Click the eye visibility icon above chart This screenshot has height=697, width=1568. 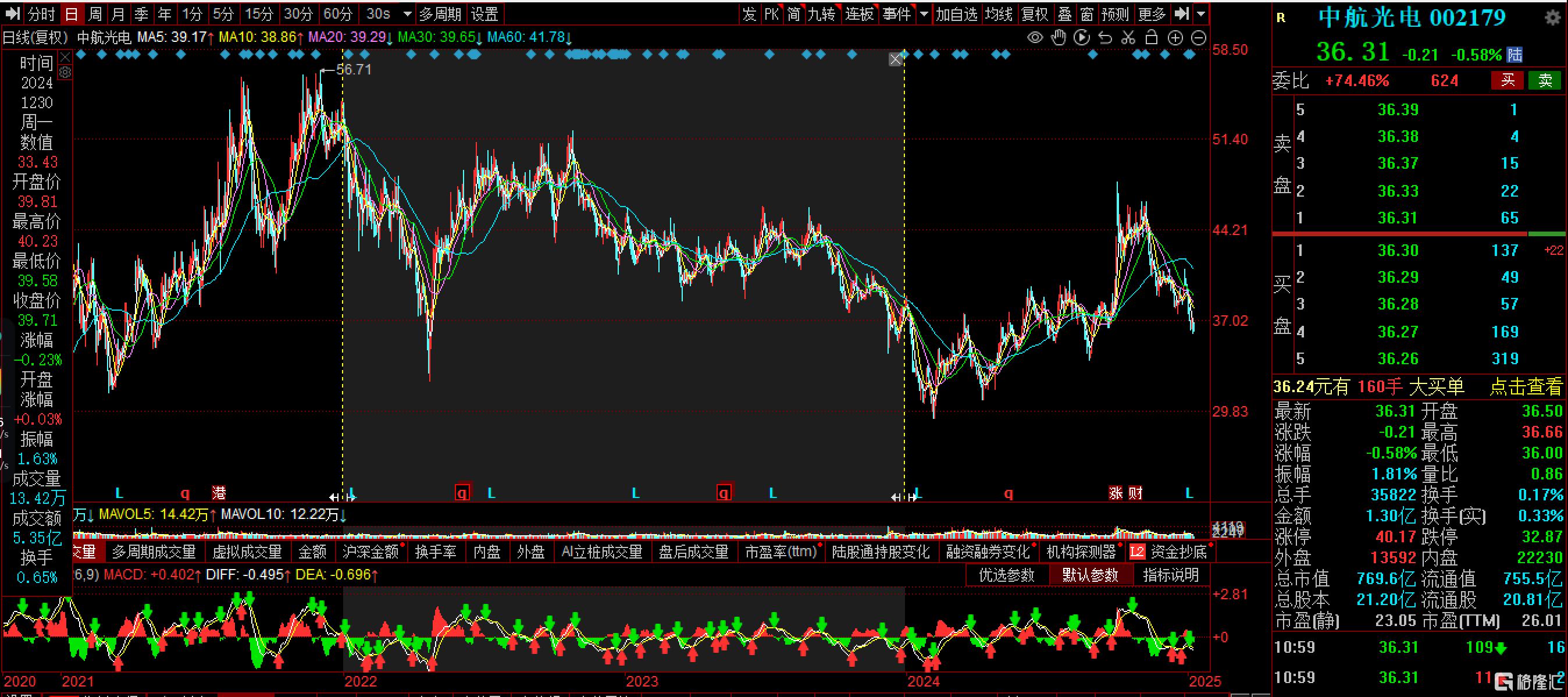(1035, 38)
